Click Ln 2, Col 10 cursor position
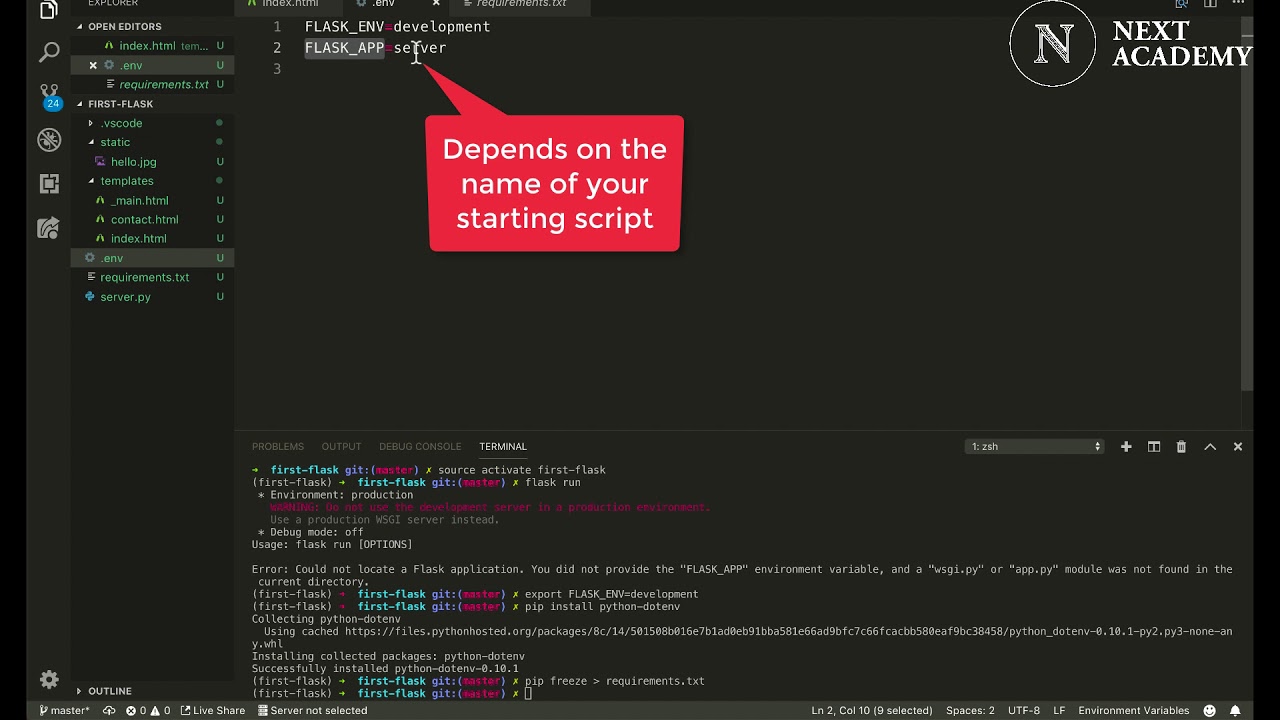This screenshot has height=720, width=1280. coord(871,710)
